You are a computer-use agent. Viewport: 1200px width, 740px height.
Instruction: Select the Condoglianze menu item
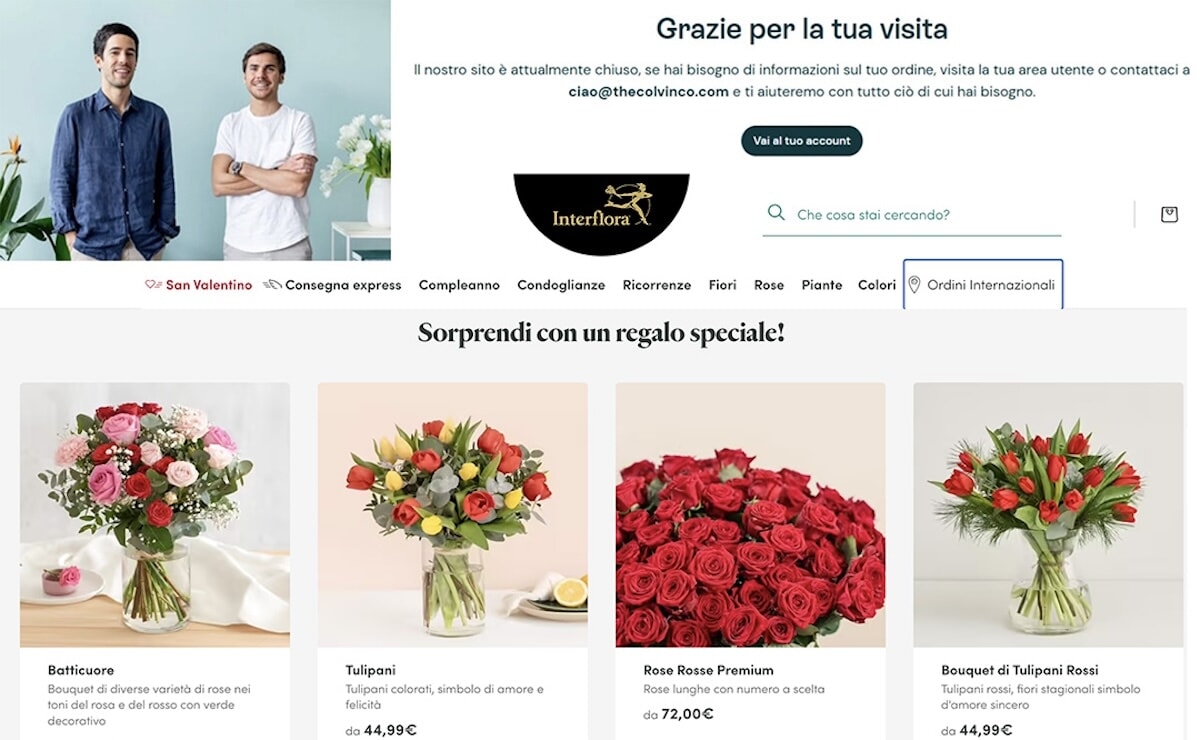click(x=561, y=285)
